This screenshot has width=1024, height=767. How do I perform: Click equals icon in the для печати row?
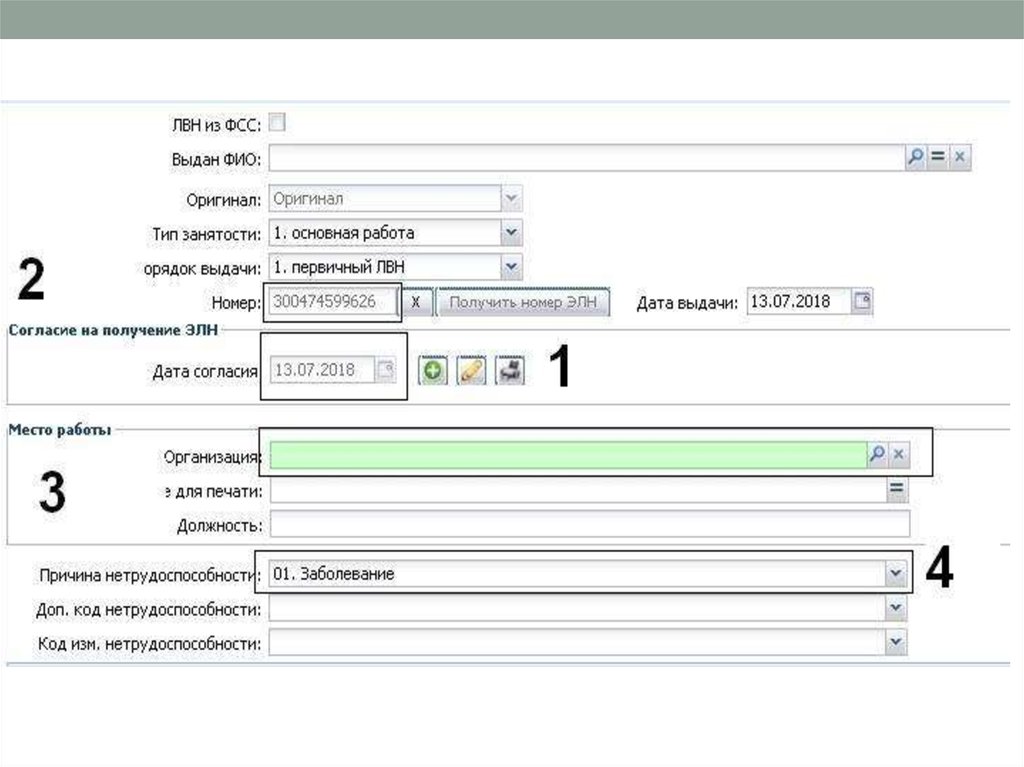[x=897, y=490]
